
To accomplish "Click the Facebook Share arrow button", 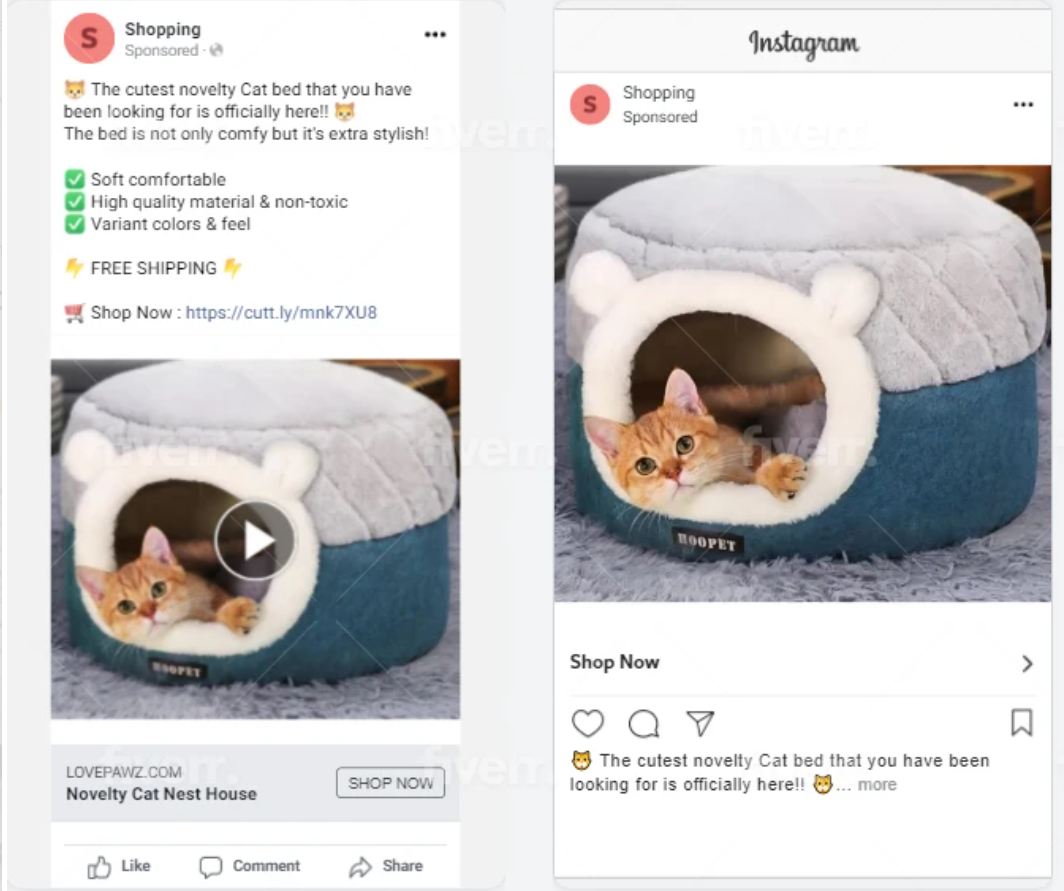I will (386, 866).
